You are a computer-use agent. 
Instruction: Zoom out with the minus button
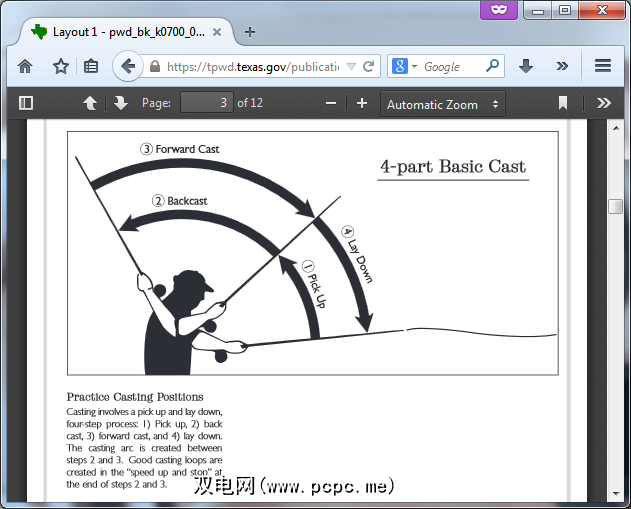point(331,103)
